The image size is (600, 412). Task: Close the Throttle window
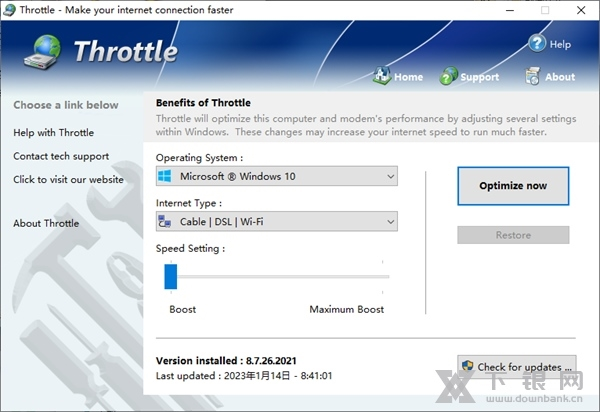[580, 10]
